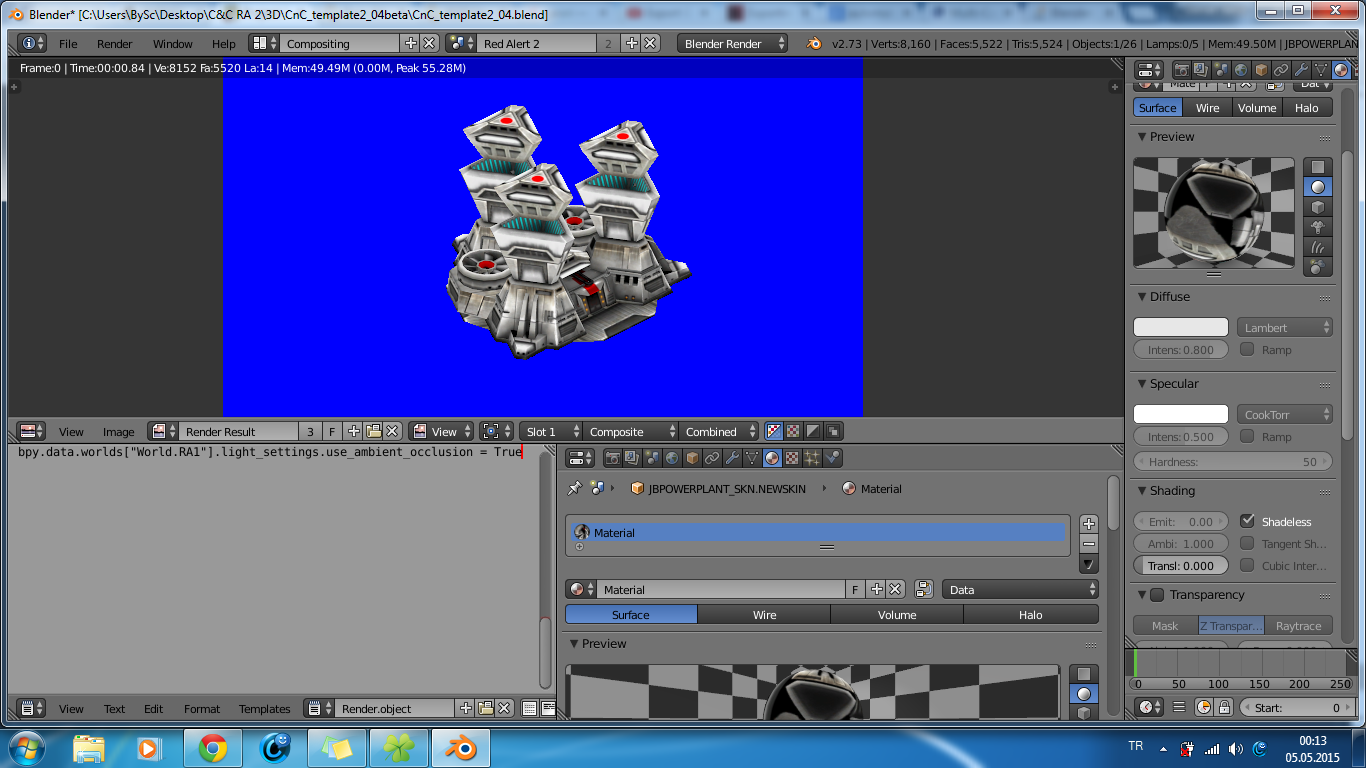
Task: Open image file with folder icon
Action: [x=373, y=432]
